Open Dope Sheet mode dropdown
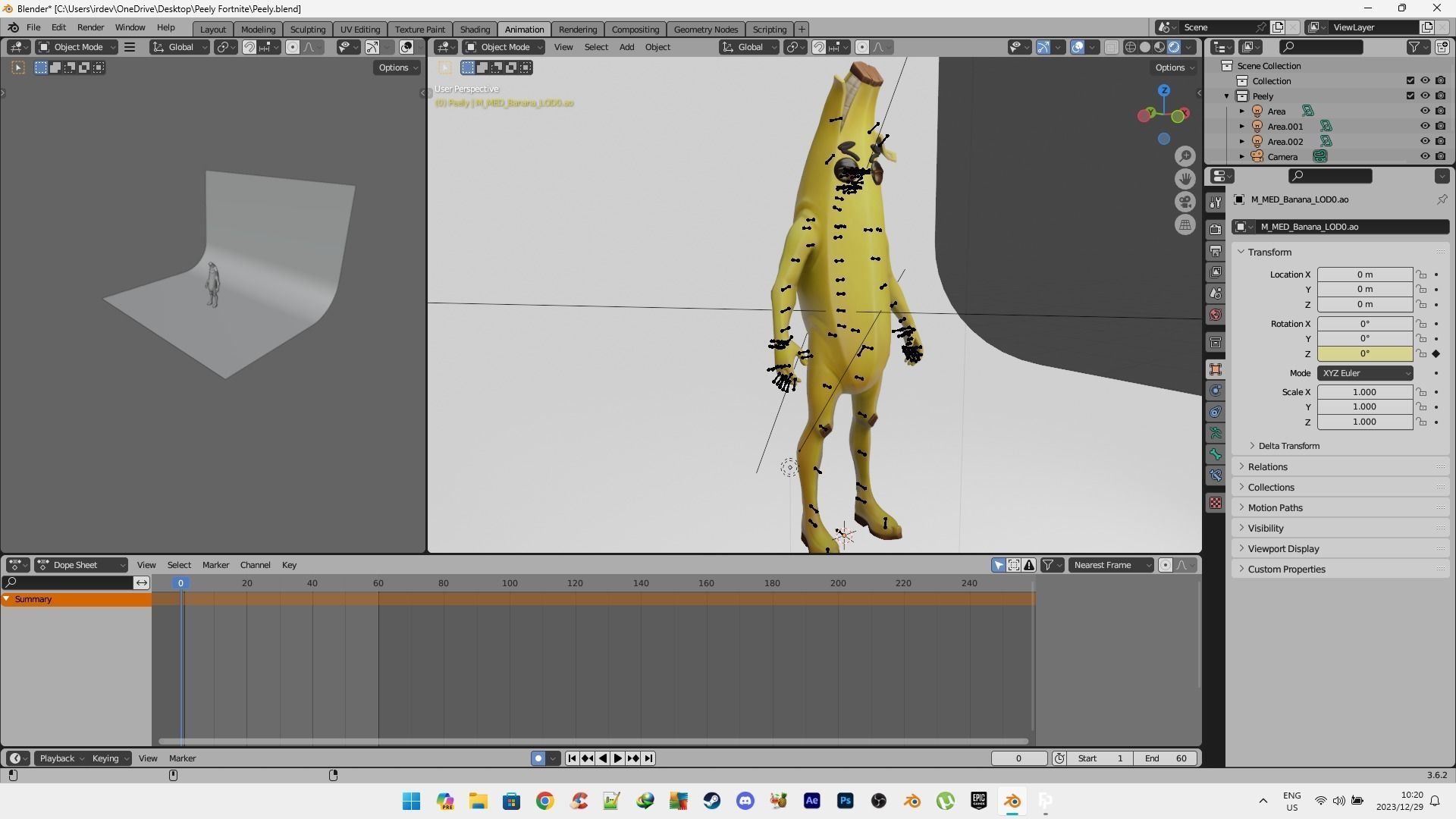Image resolution: width=1456 pixels, height=819 pixels. coord(81,565)
